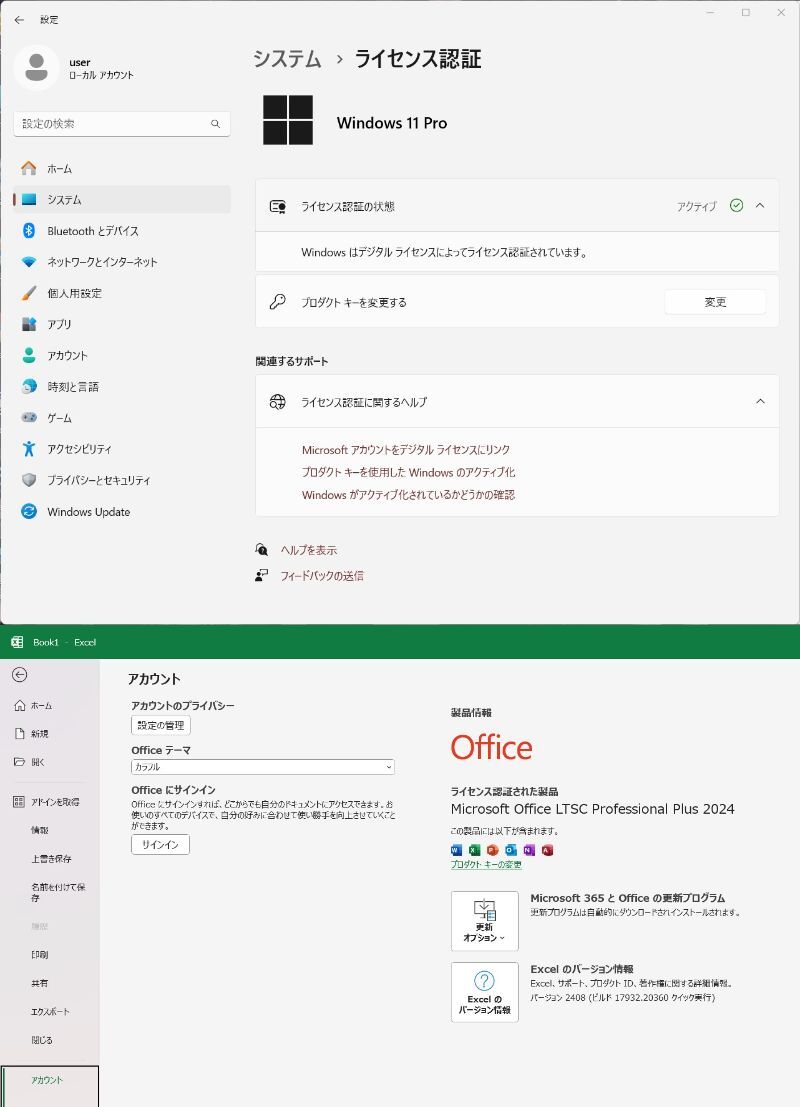Collapse the ライセンス認証の状態 section
Image resolution: width=800 pixels, height=1107 pixels.
(x=760, y=205)
